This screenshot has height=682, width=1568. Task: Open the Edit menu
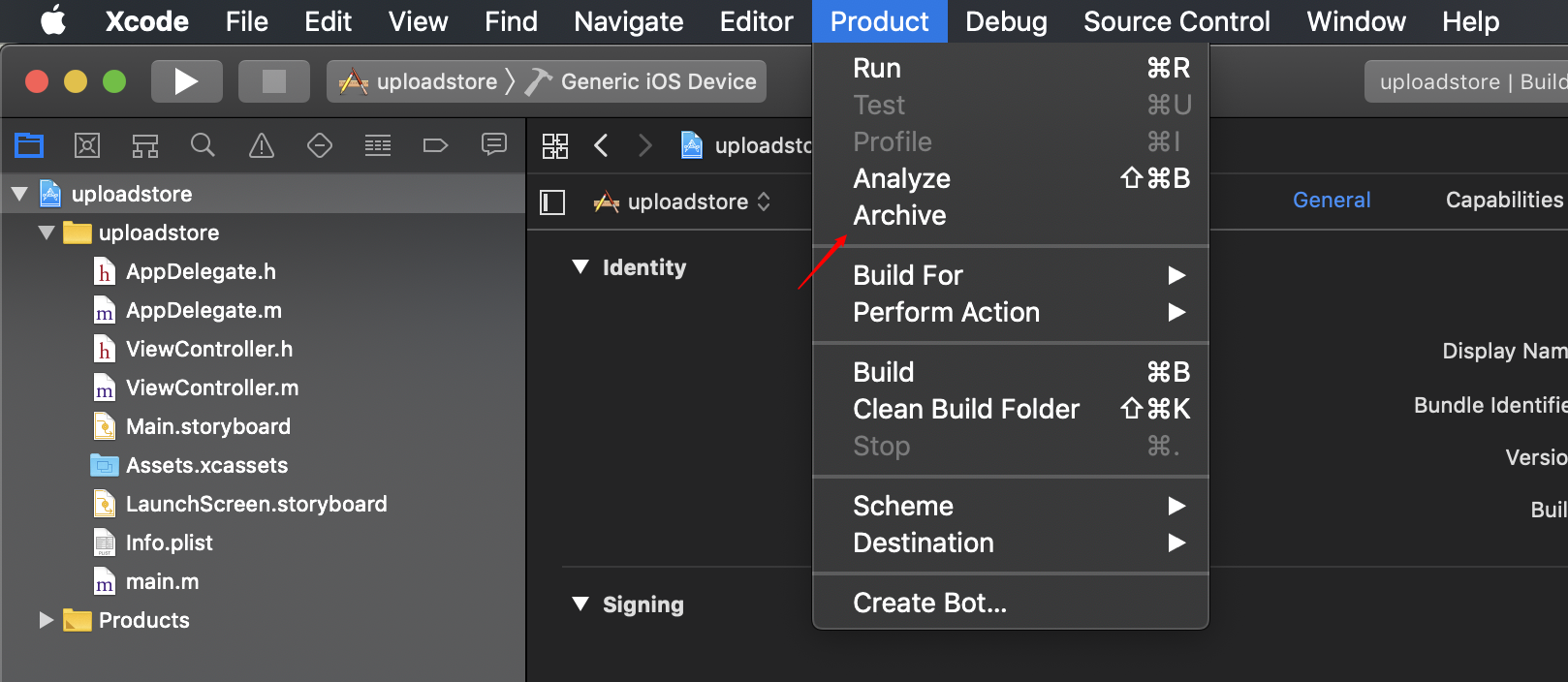328,21
